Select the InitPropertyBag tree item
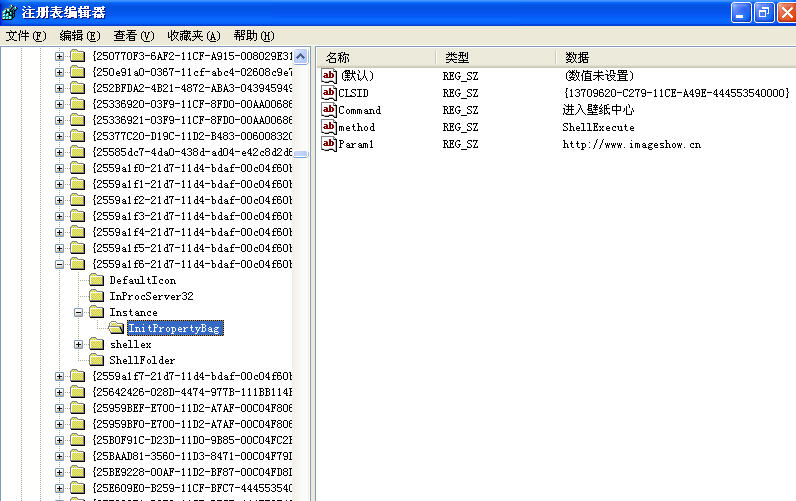Viewport: 796px width, 501px height. click(x=175, y=328)
